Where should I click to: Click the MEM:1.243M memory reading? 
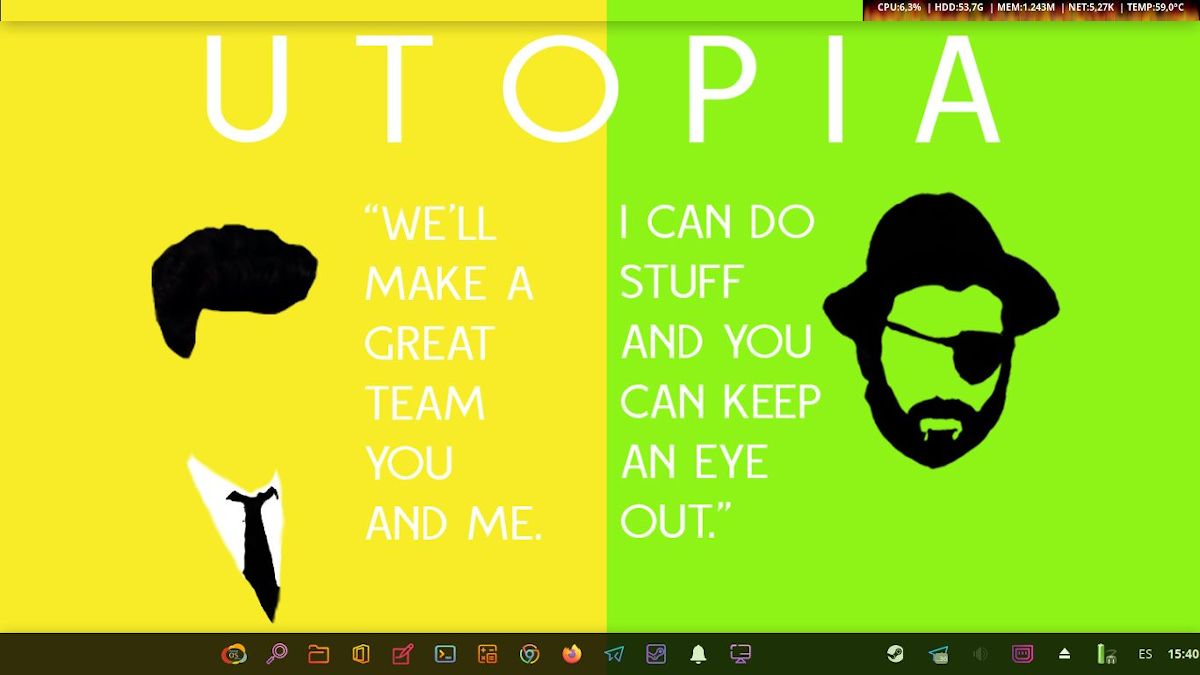coord(1025,7)
